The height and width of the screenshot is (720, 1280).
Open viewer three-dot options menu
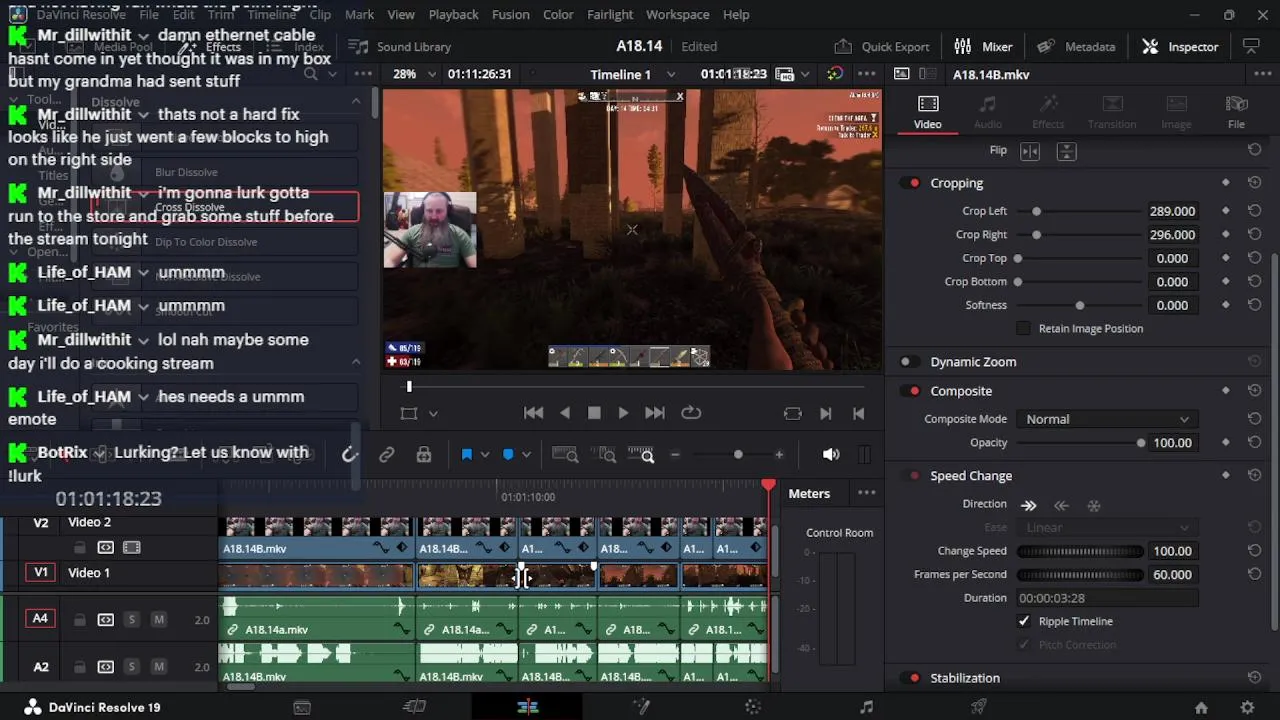866,74
